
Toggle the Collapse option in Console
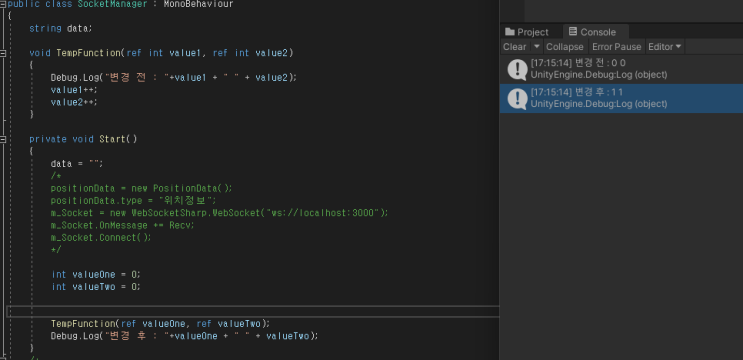(x=564, y=46)
